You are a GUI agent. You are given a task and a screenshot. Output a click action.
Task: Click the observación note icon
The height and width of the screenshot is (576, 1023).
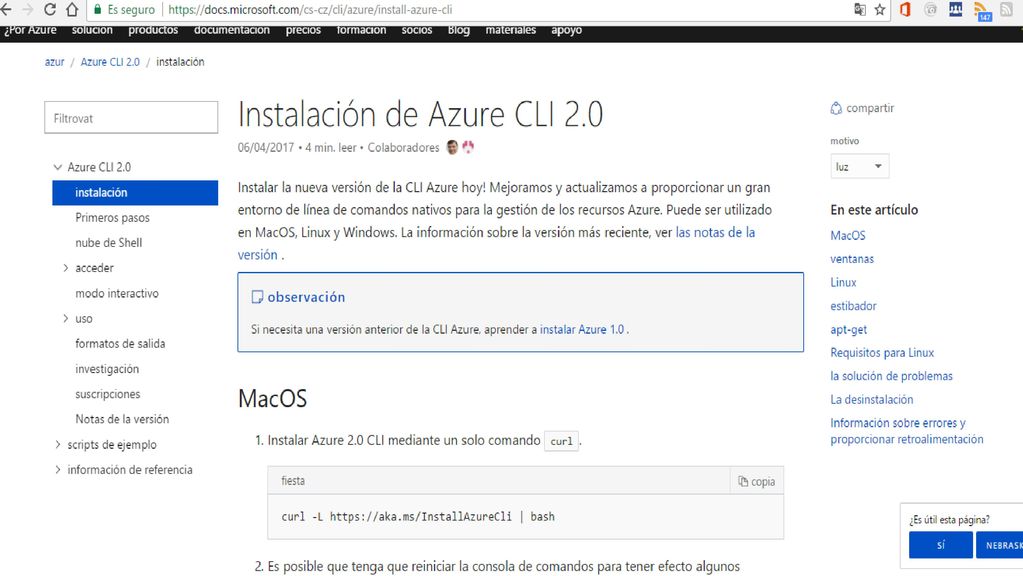point(257,297)
